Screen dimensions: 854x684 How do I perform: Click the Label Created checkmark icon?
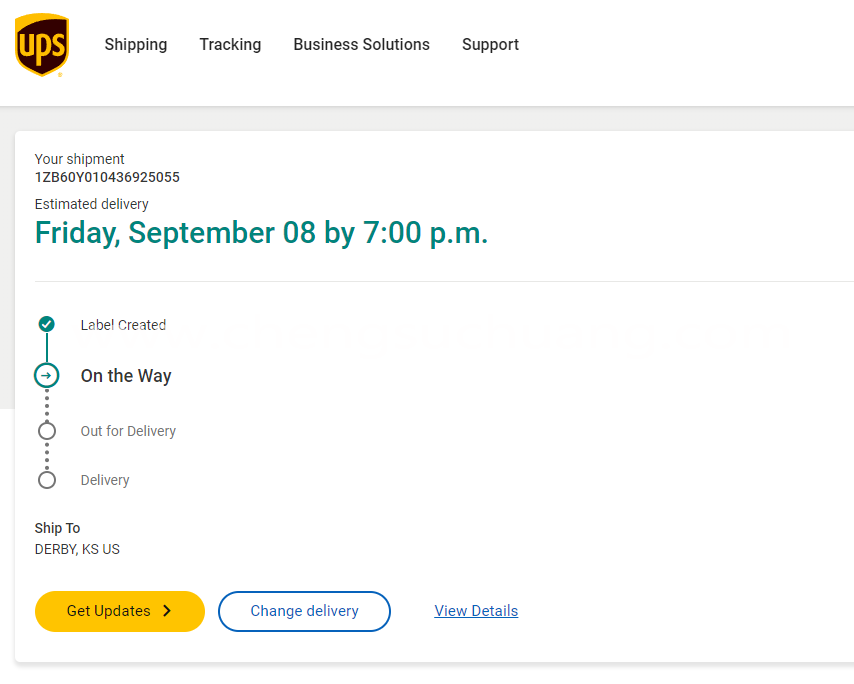[x=47, y=324]
